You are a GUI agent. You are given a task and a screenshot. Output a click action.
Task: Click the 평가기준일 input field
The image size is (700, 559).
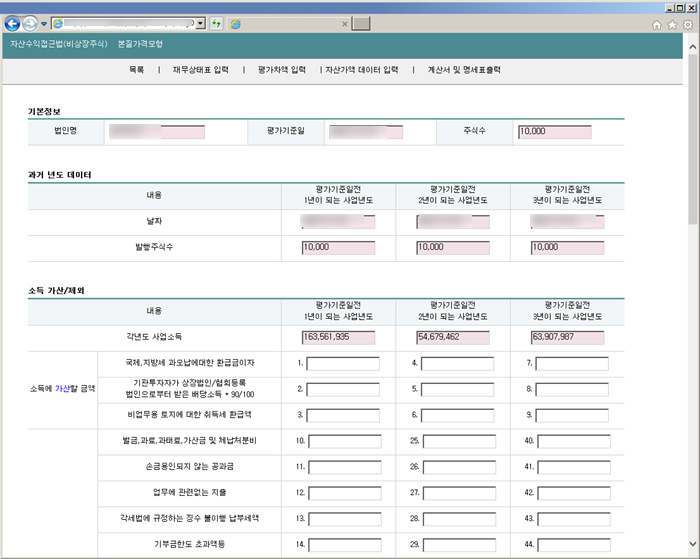click(366, 132)
